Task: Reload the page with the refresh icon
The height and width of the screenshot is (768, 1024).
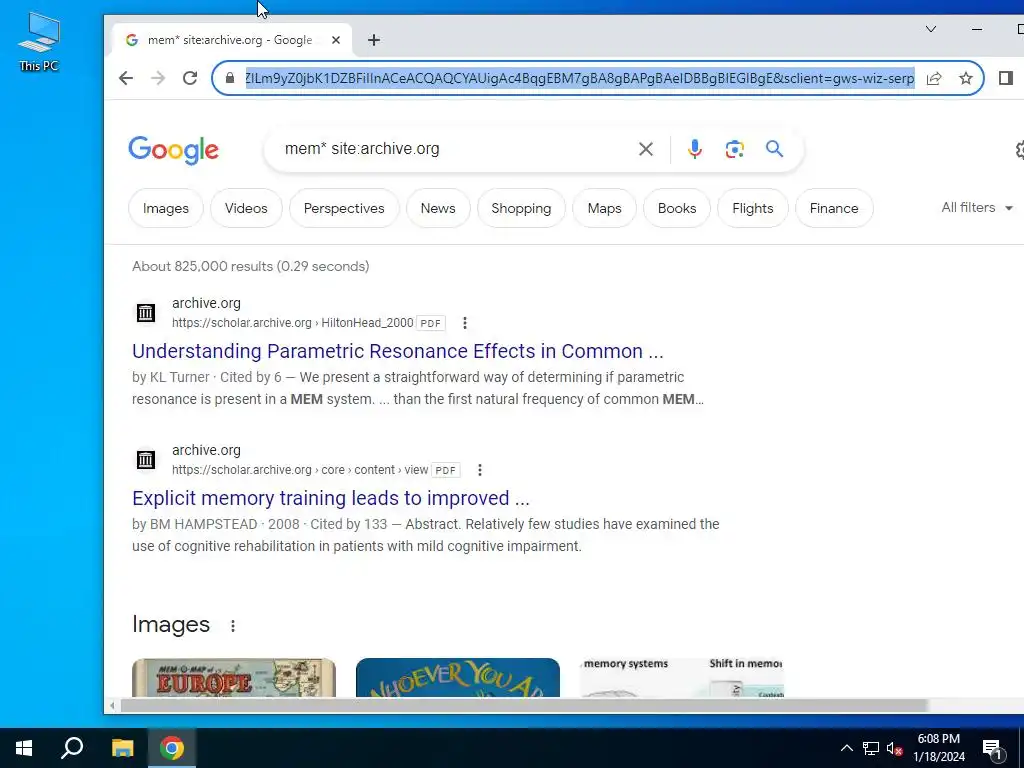Action: point(190,78)
